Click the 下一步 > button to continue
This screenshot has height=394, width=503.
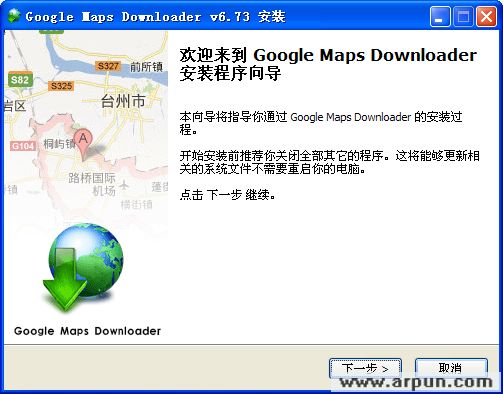[365, 368]
